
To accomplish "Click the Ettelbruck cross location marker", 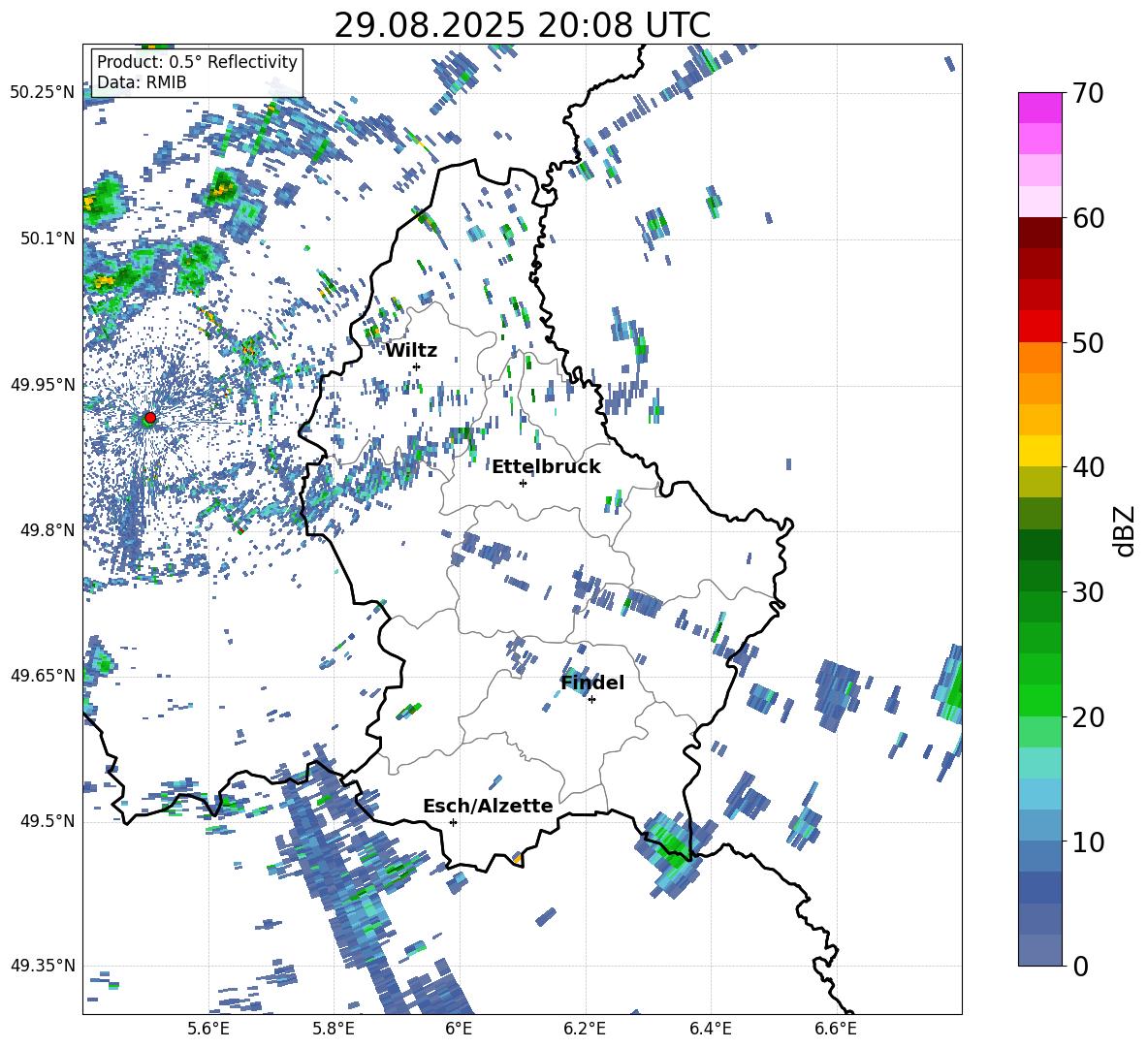I will click(523, 483).
